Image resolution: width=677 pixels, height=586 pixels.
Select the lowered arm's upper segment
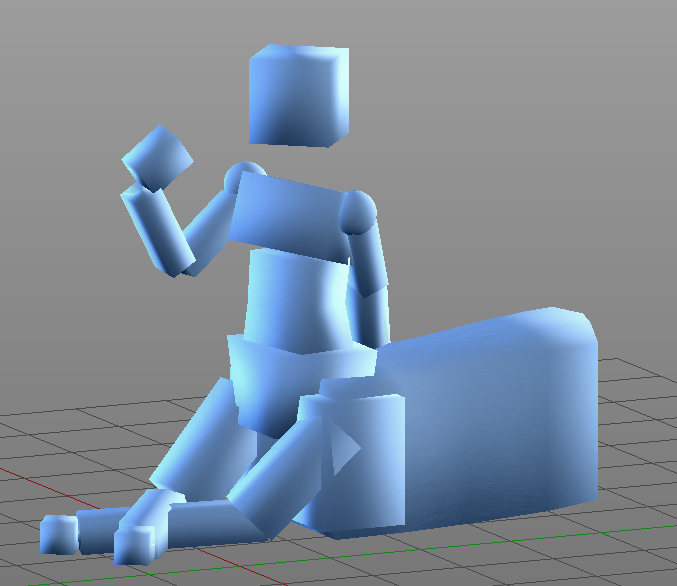[369, 259]
